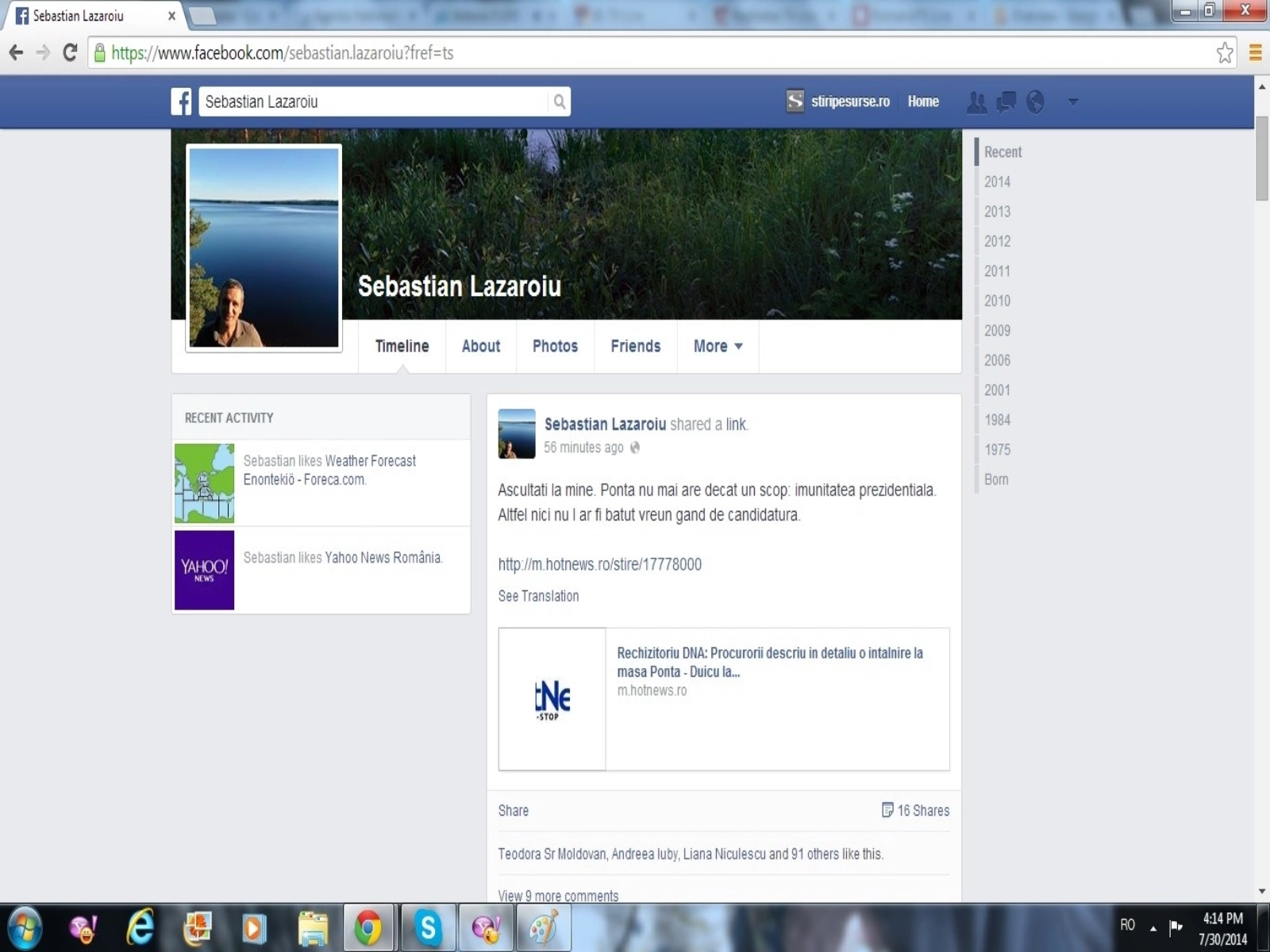View 9 more comments
The width and height of the screenshot is (1270, 952).
(558, 896)
